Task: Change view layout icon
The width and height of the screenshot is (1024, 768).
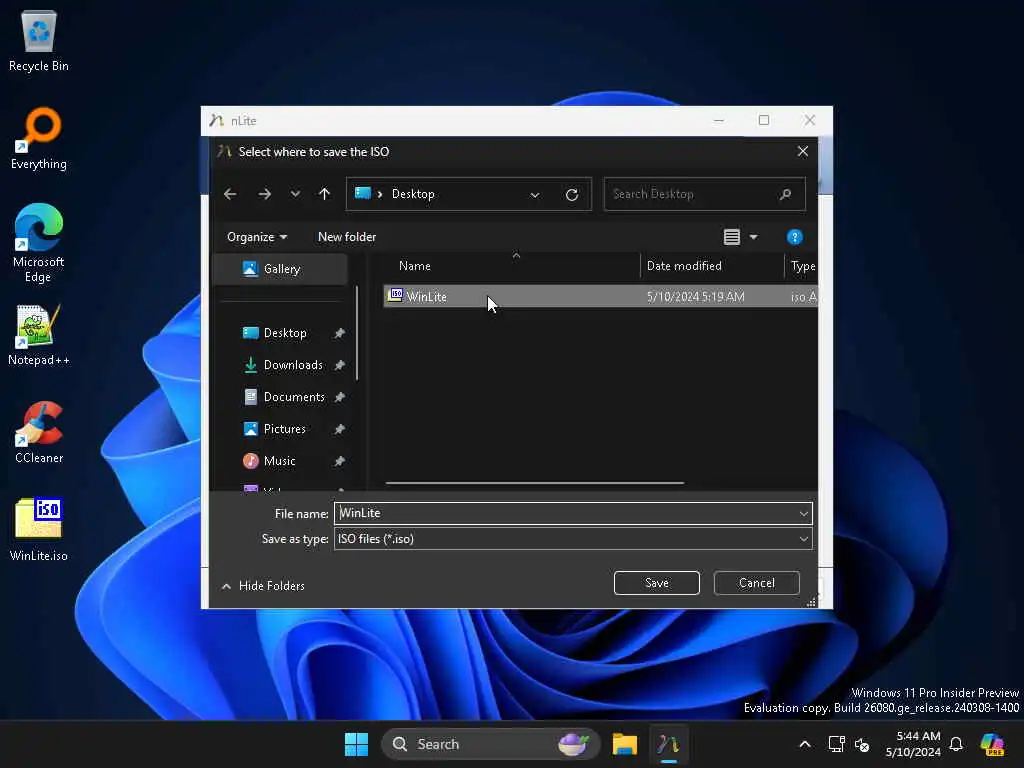Action: pyautogui.click(x=731, y=237)
